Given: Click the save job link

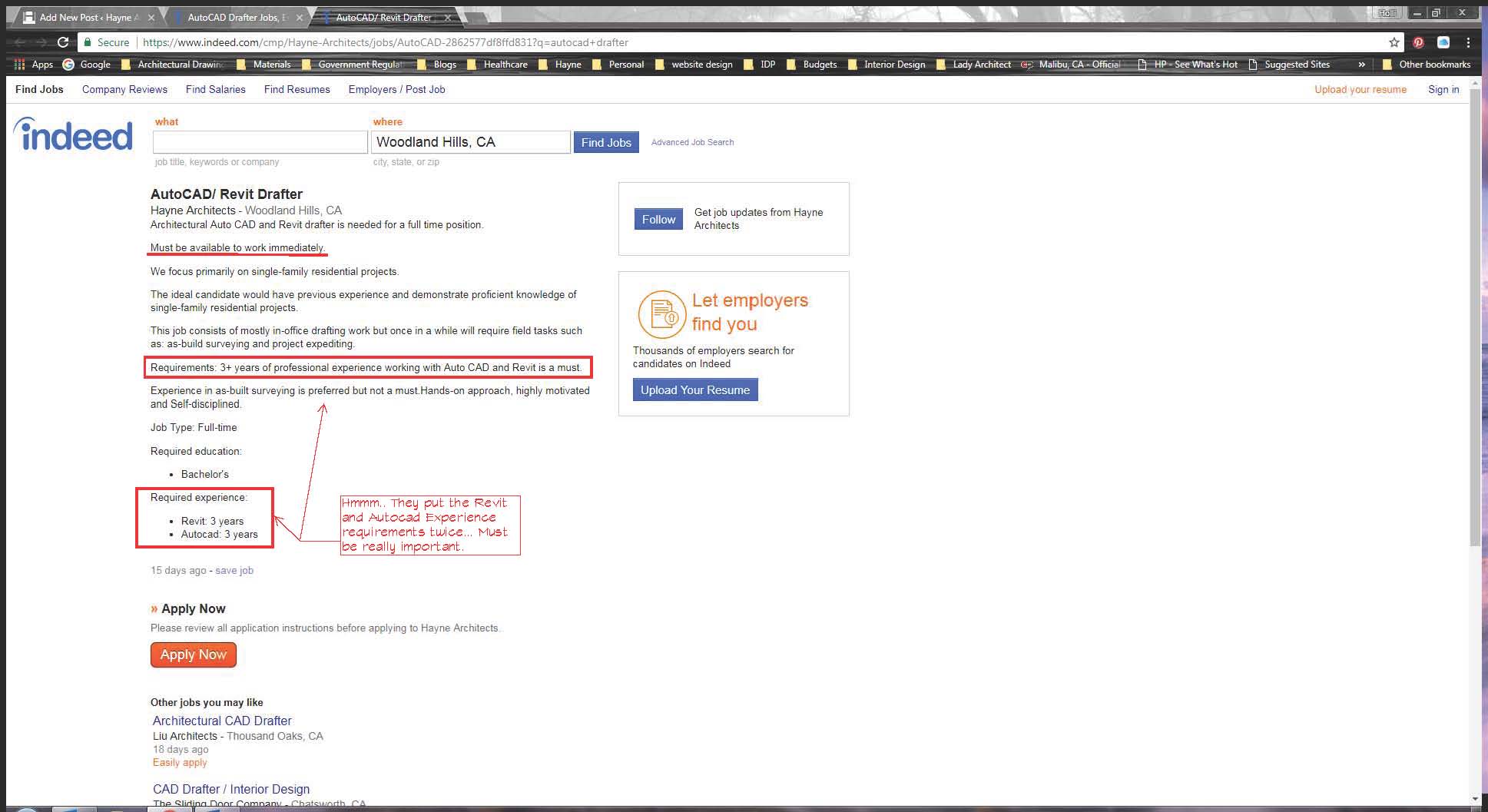Looking at the screenshot, I should click(234, 570).
